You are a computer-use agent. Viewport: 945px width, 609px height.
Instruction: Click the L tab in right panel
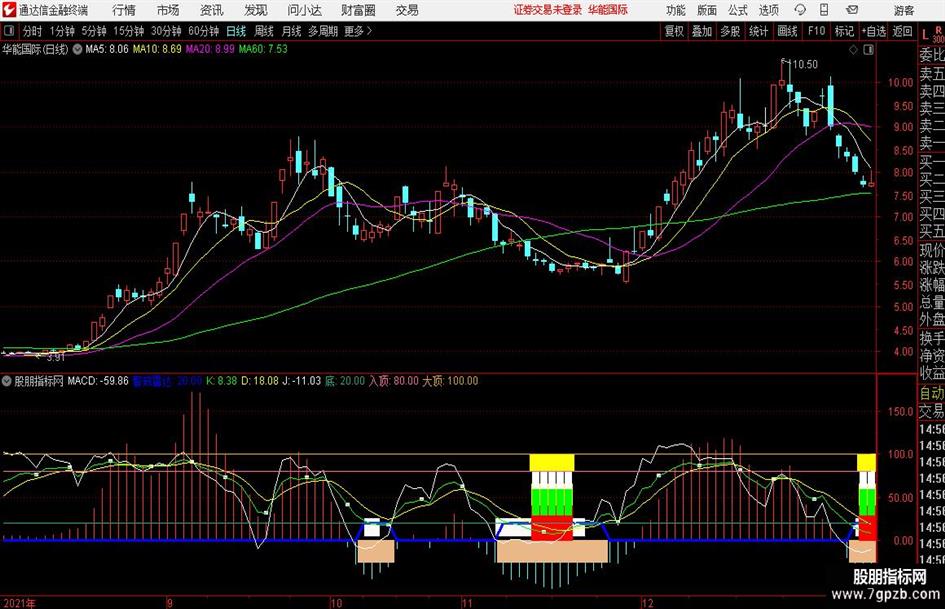(925, 36)
